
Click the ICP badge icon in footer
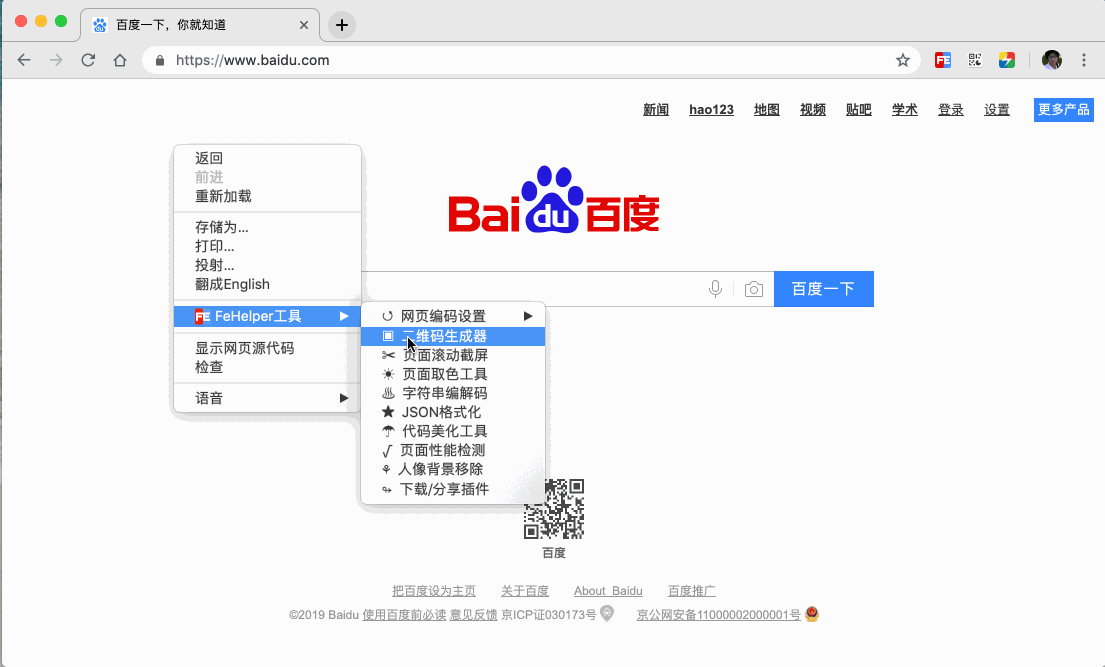click(607, 613)
